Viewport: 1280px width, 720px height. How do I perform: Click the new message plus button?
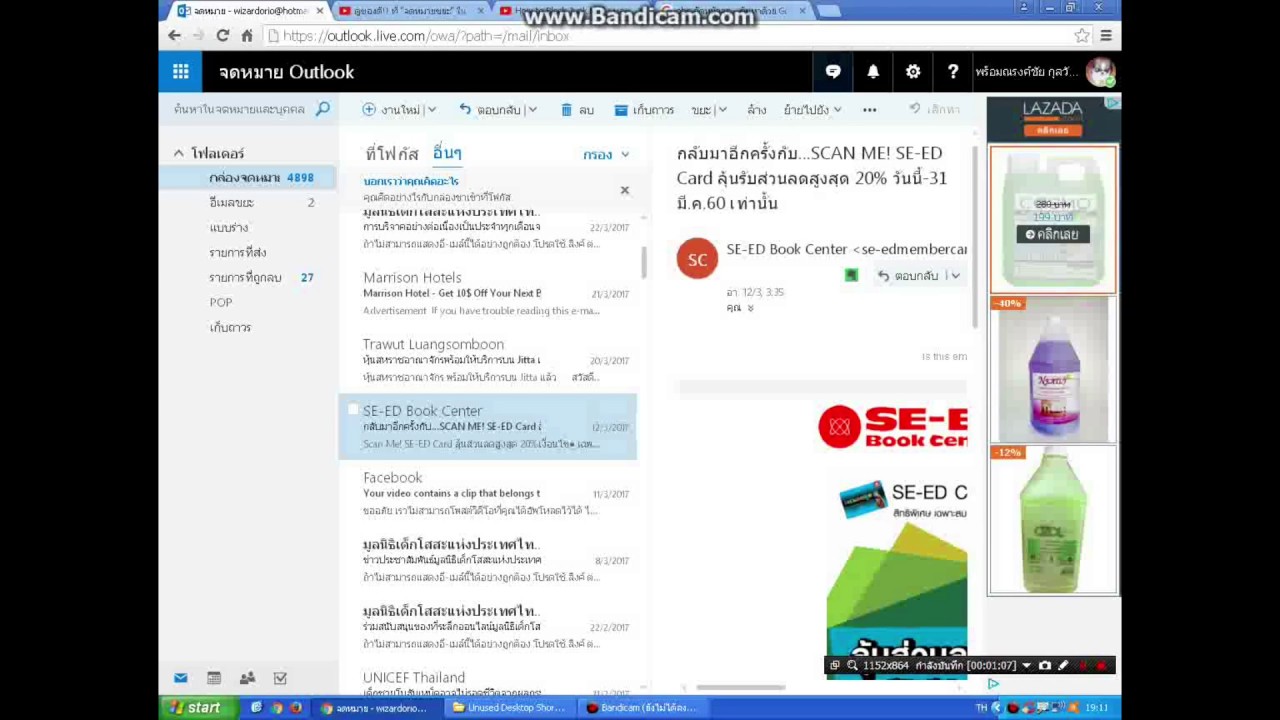click(x=369, y=109)
